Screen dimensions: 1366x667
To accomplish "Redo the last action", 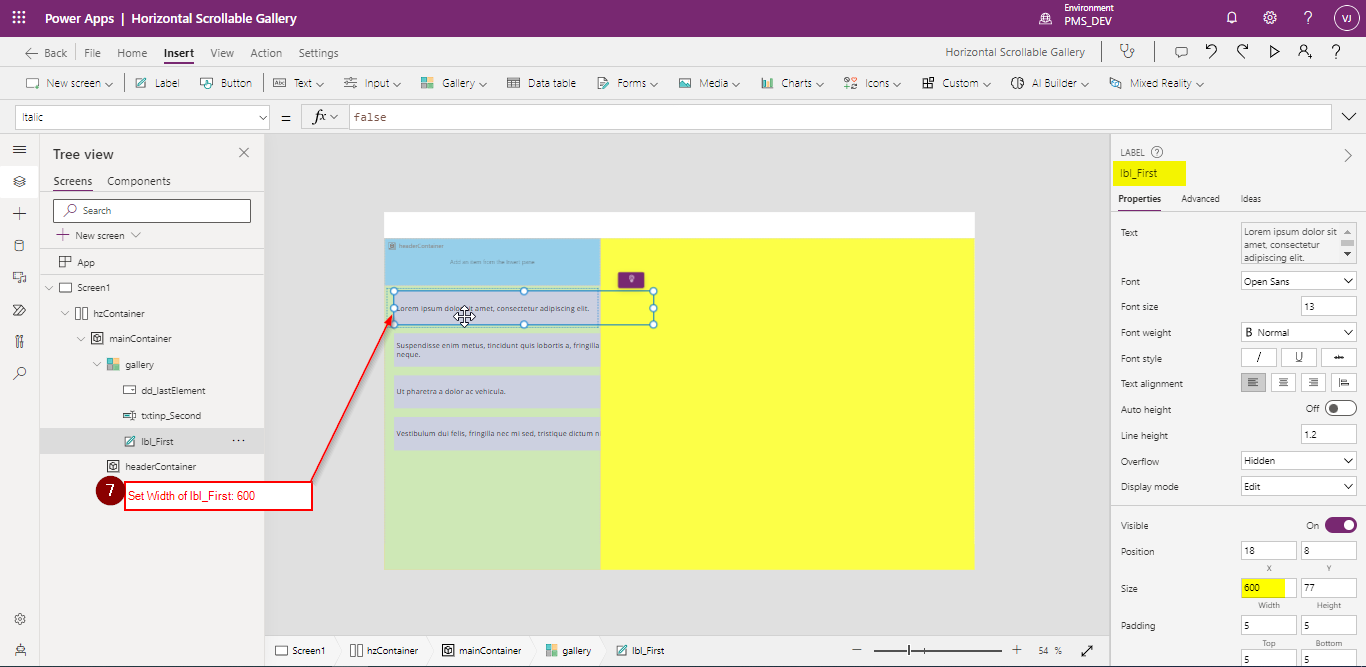I will click(1242, 52).
